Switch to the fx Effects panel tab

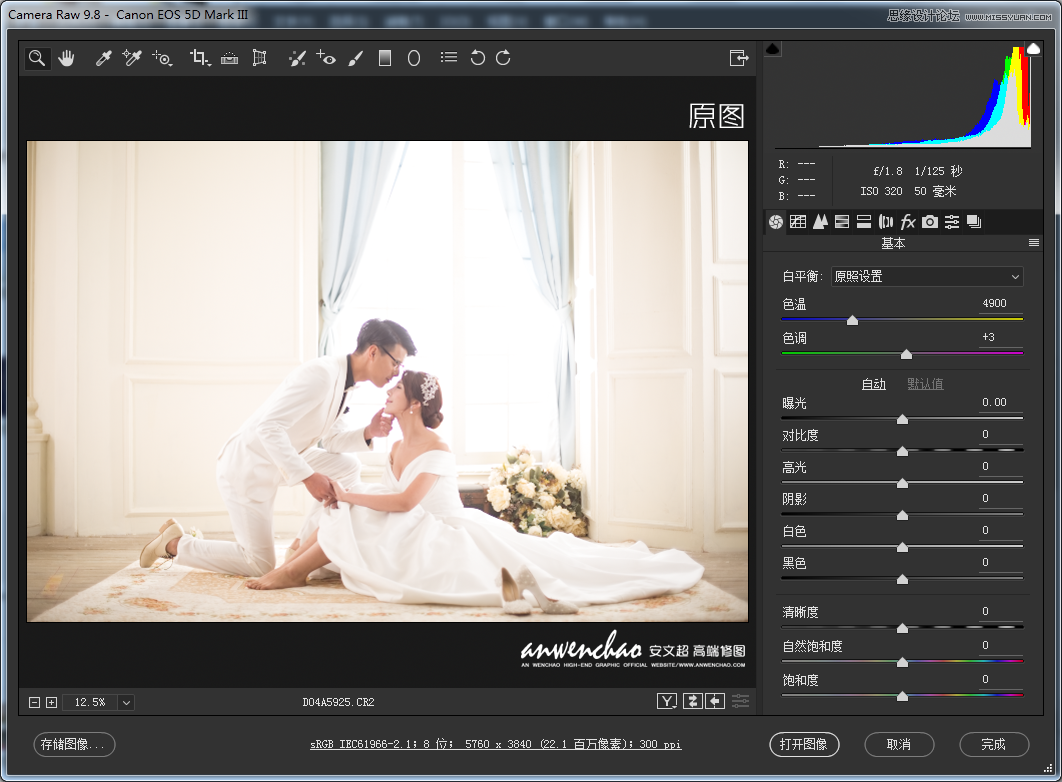[x=907, y=221]
